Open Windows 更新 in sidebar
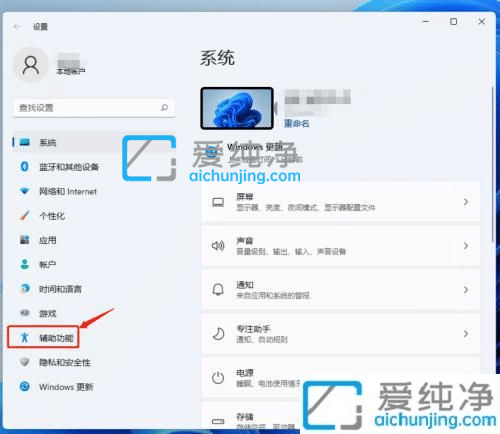The width and height of the screenshot is (500, 434). point(66,387)
